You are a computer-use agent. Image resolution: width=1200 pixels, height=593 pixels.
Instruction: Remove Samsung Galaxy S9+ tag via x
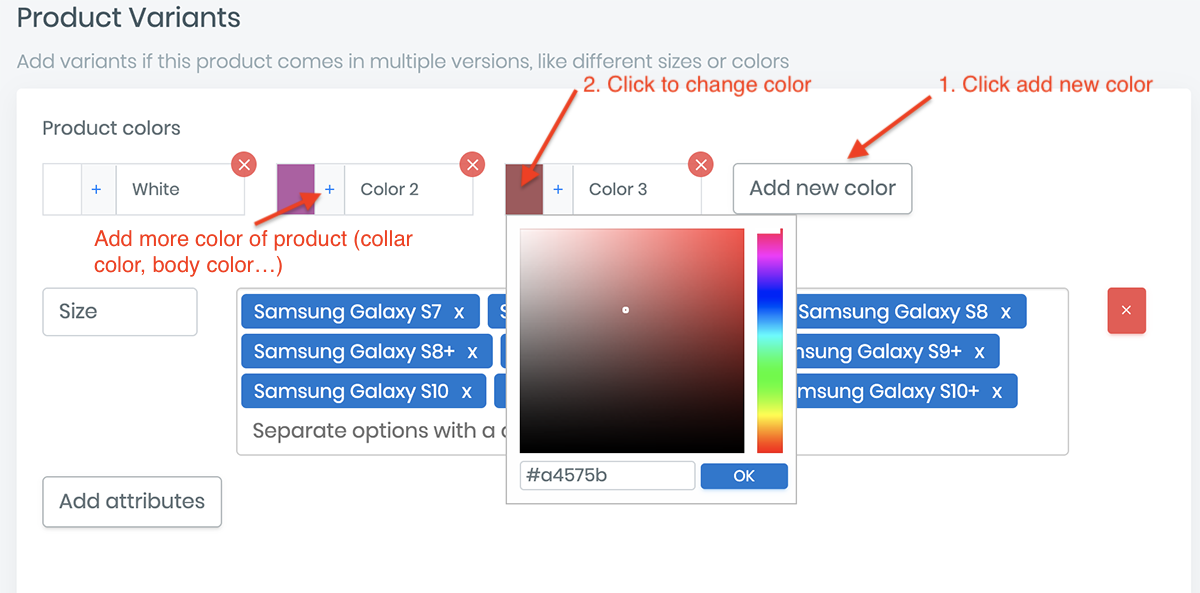coord(980,352)
